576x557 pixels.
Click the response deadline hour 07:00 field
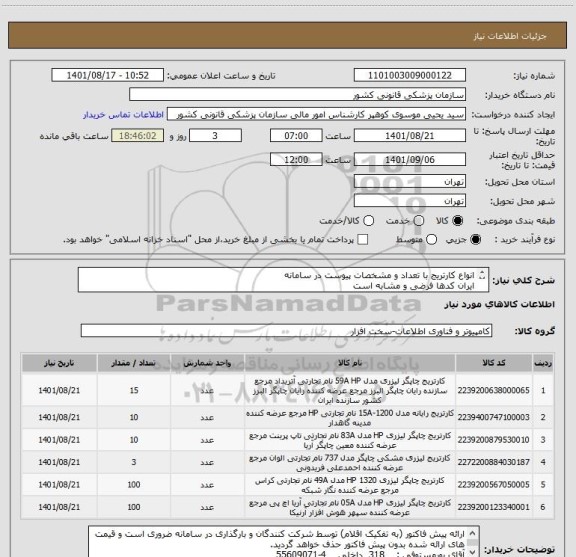[296, 136]
